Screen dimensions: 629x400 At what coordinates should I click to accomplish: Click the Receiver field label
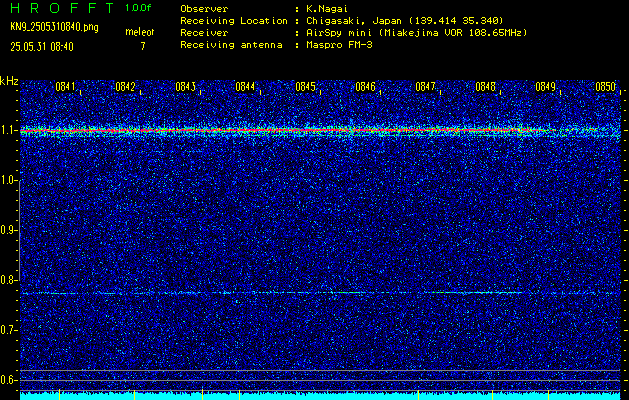point(204,32)
